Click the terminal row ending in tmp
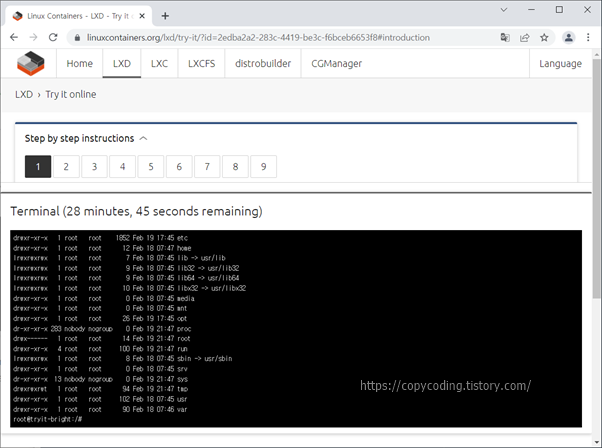Screen dimensions: 602x448 tap(100, 389)
